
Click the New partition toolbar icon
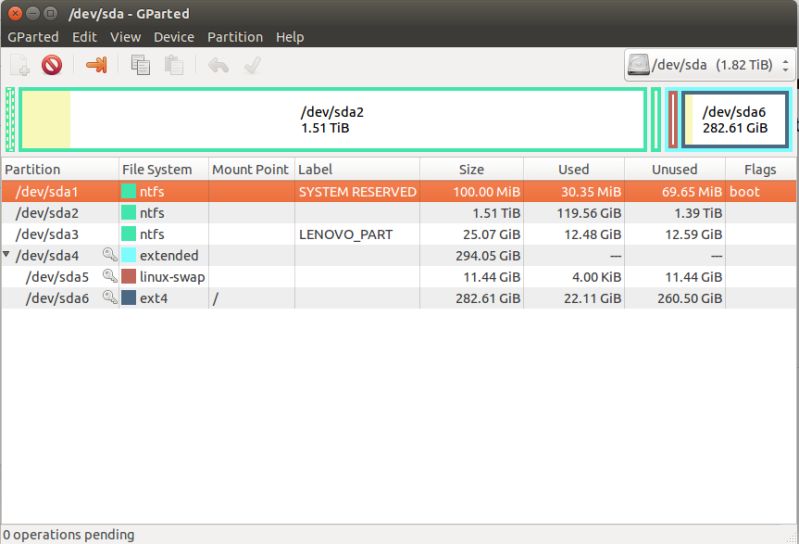point(20,66)
